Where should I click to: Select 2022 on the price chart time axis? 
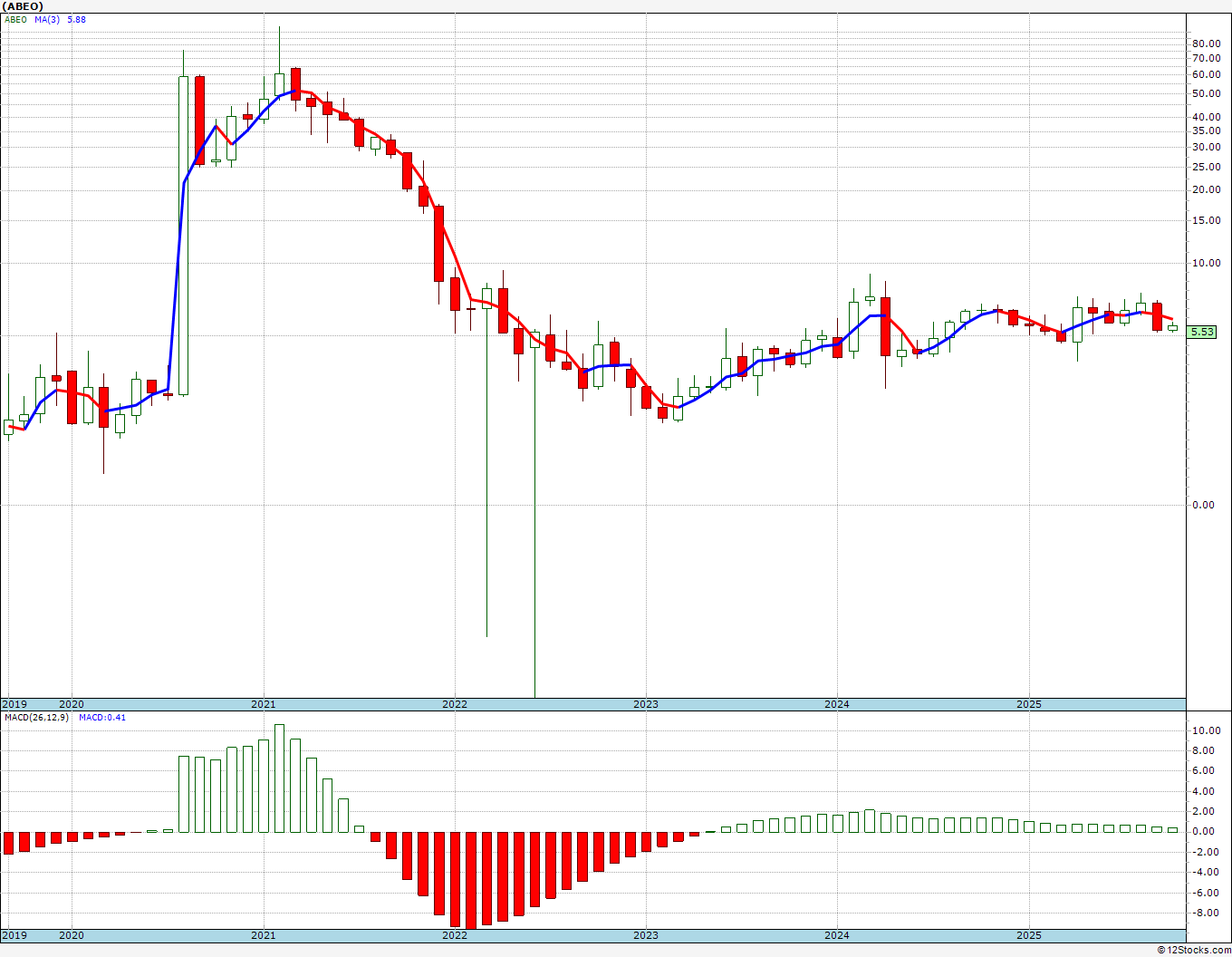pyautogui.click(x=455, y=704)
